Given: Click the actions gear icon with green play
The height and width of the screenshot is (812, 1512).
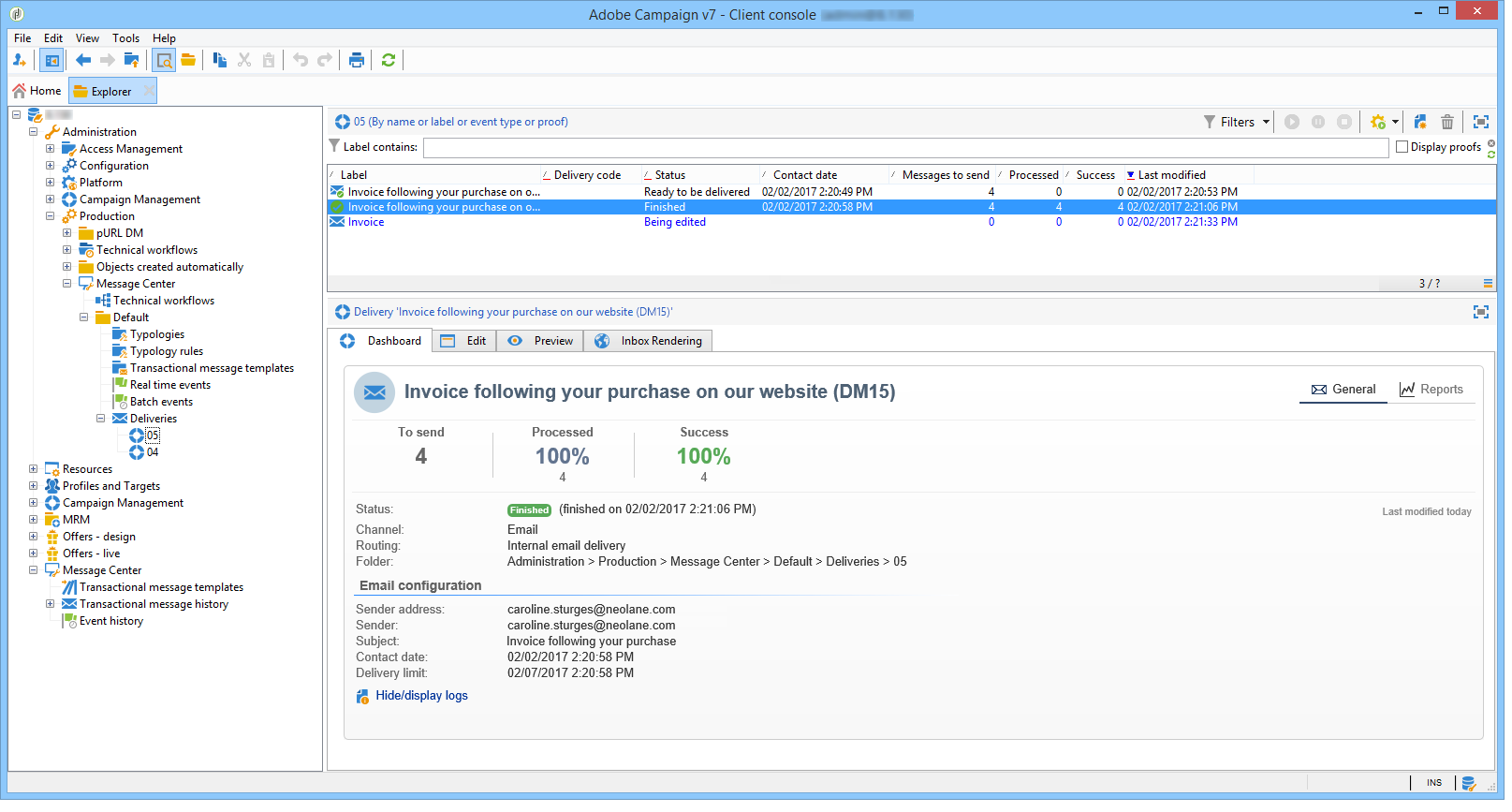Looking at the screenshot, I should click(x=1378, y=122).
